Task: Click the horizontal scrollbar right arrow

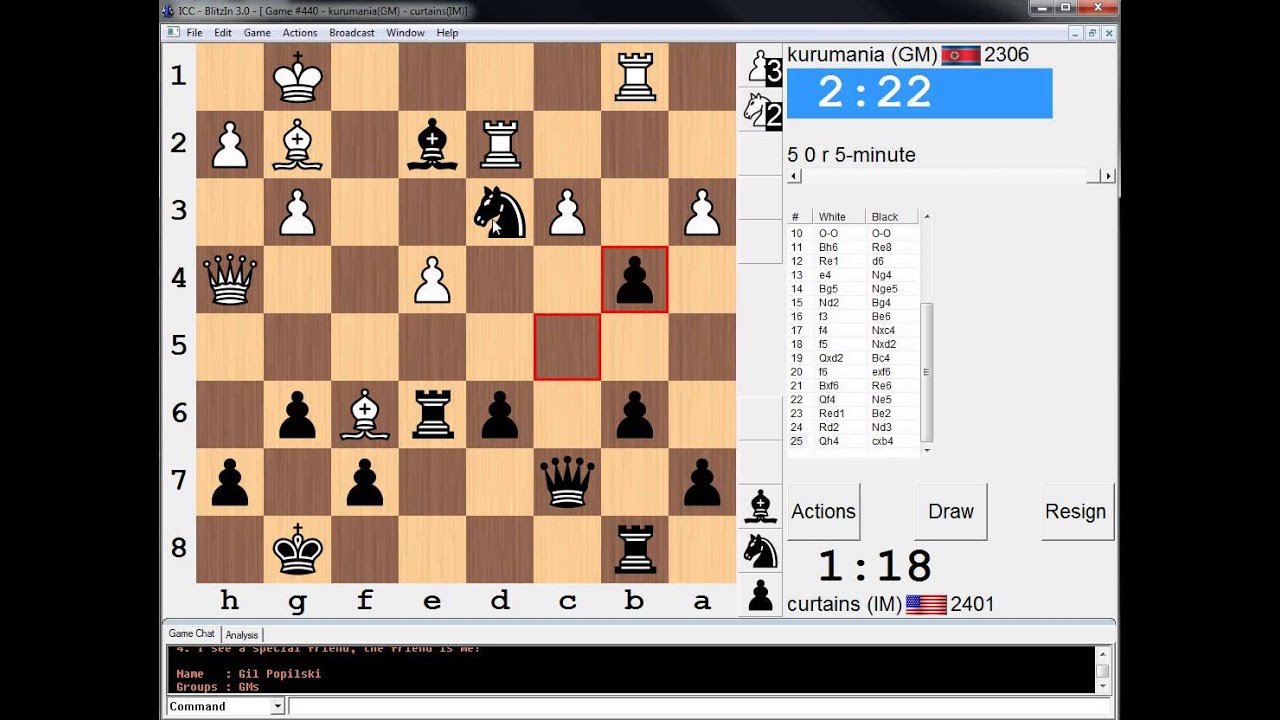Action: point(1107,176)
